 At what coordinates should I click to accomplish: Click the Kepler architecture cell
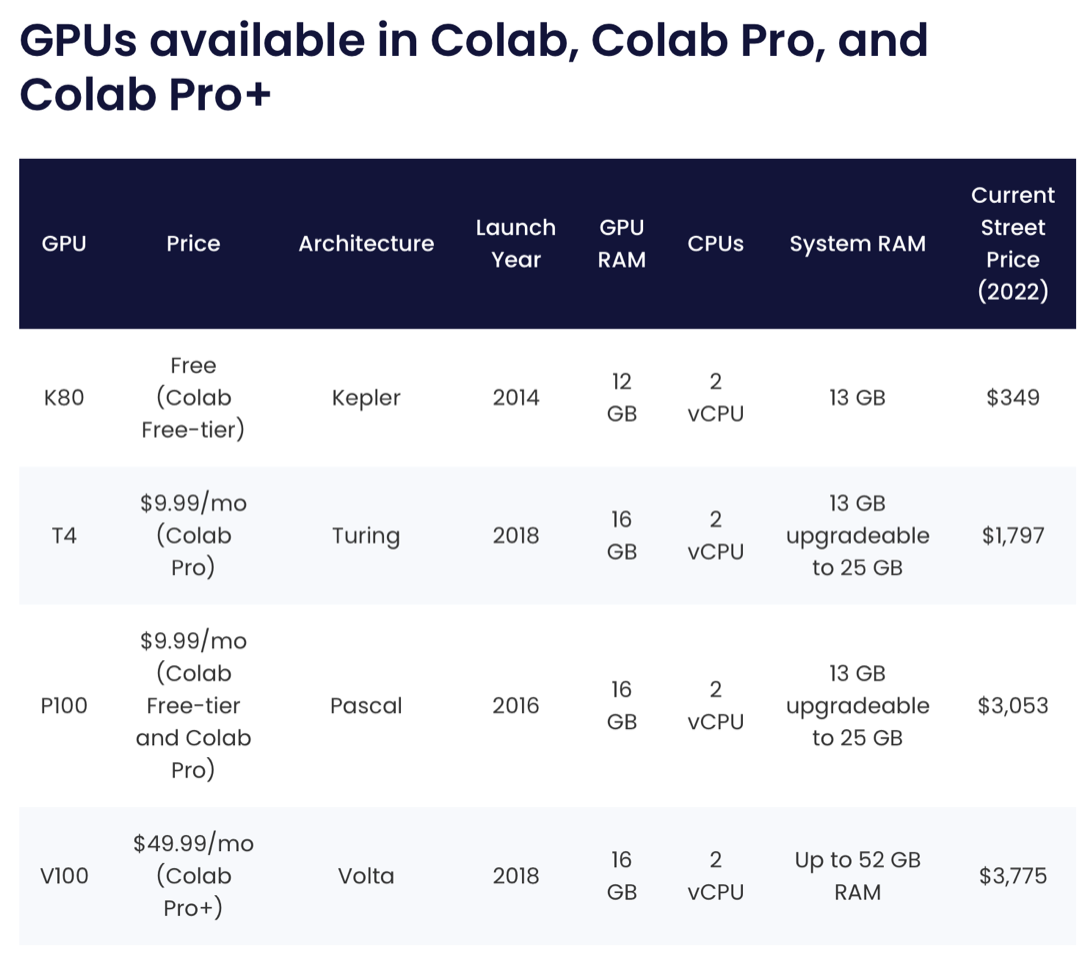click(x=366, y=398)
